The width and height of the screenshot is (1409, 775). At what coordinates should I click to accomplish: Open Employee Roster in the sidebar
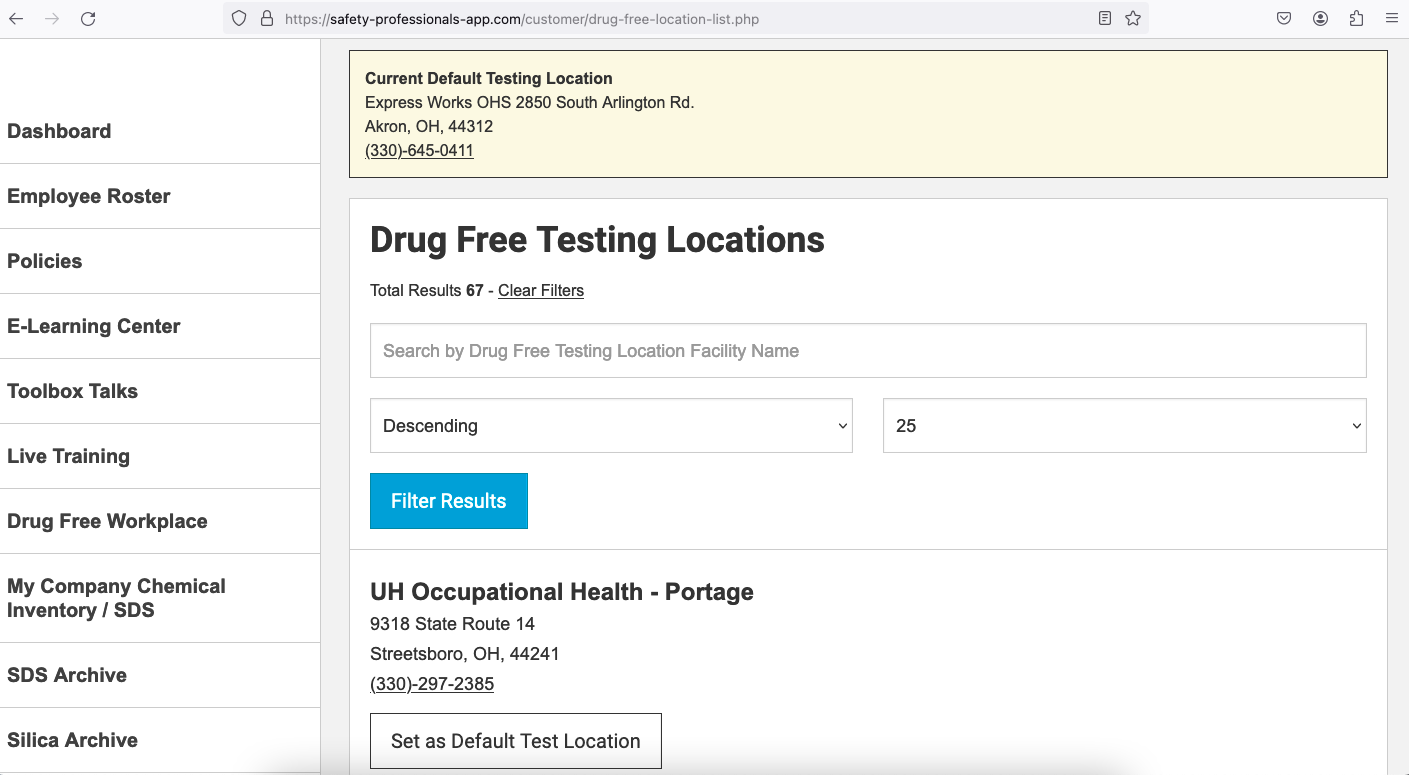pyautogui.click(x=89, y=196)
